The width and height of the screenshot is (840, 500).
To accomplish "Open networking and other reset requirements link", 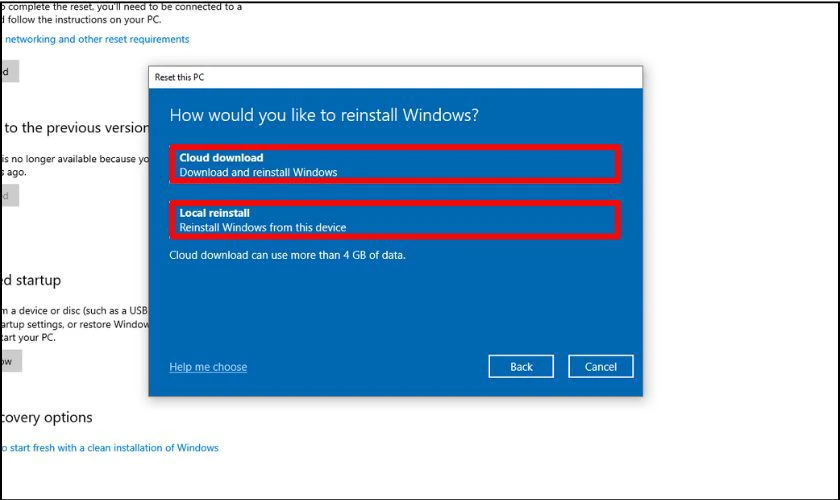I will [95, 39].
